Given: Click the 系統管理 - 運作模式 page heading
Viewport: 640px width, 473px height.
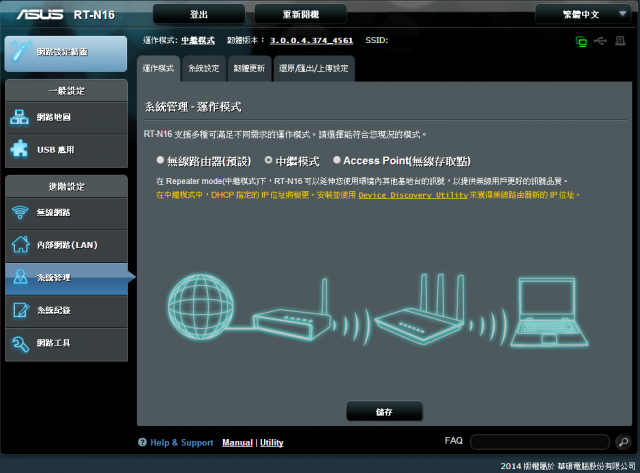Looking at the screenshot, I should pos(193,107).
